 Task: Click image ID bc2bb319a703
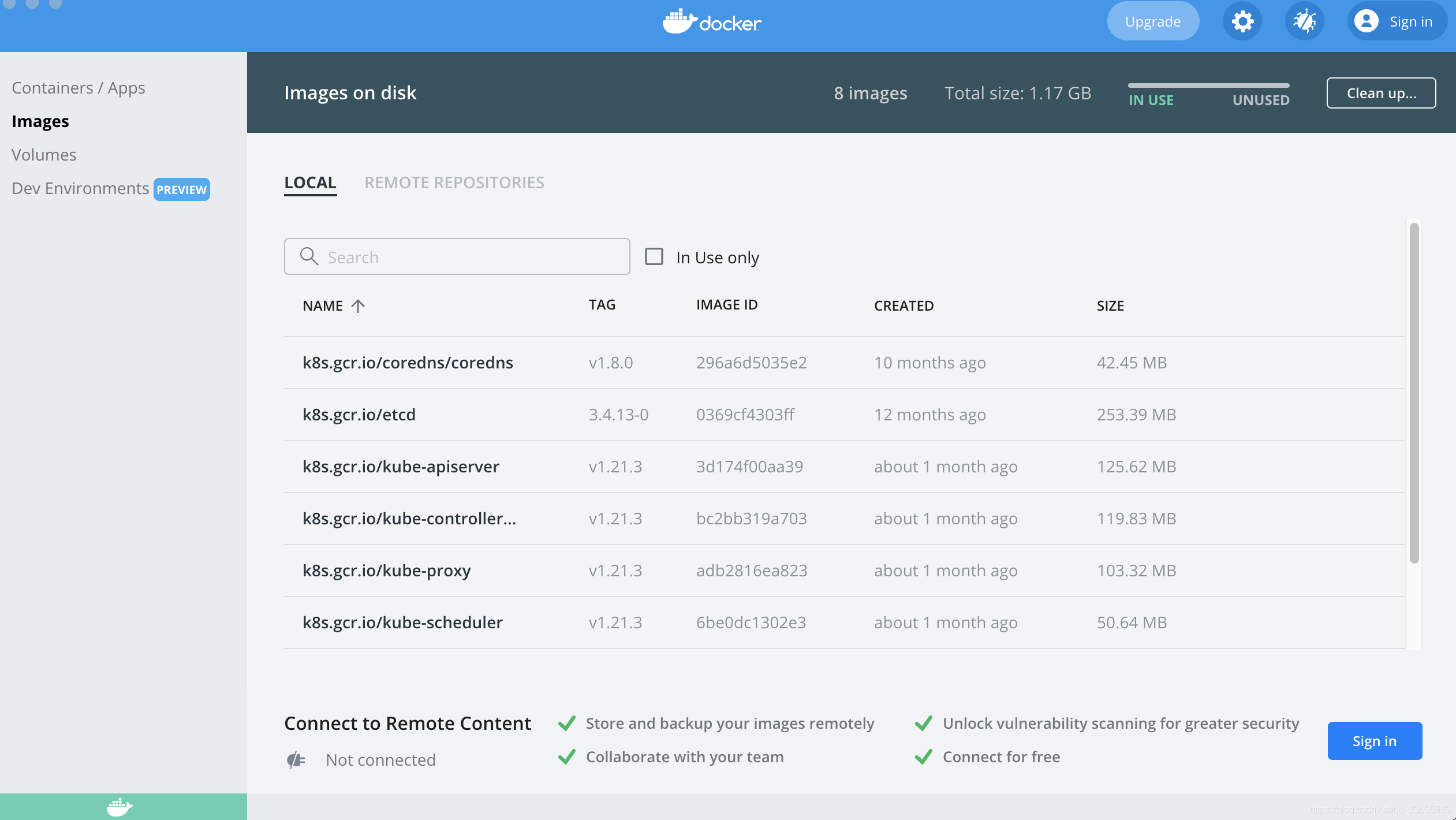click(751, 519)
